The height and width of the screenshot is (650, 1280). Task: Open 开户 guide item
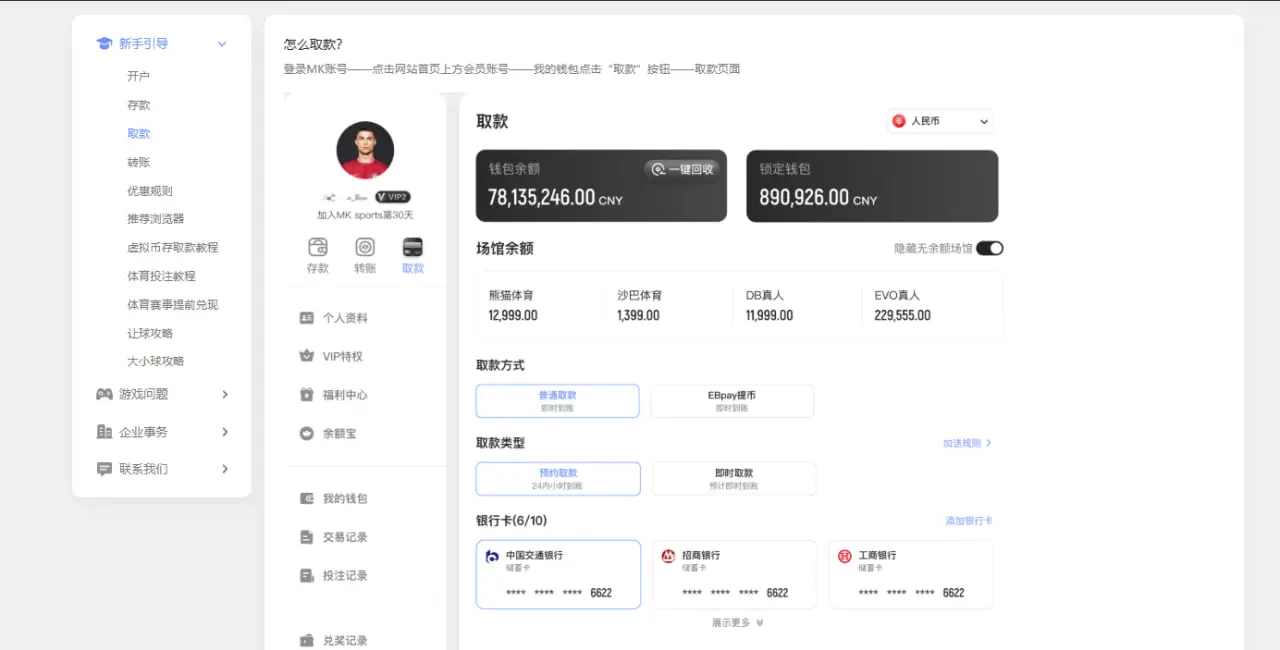(139, 76)
